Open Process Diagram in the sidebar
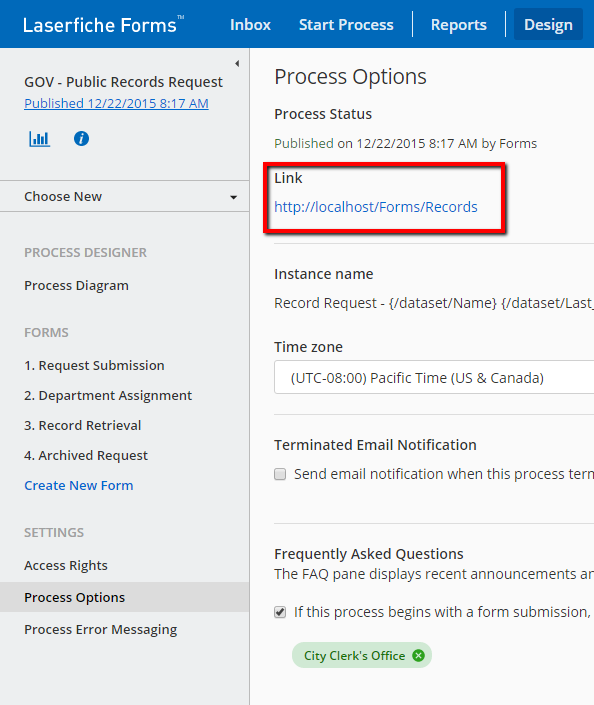Screen dimensions: 594x705 click(76, 286)
